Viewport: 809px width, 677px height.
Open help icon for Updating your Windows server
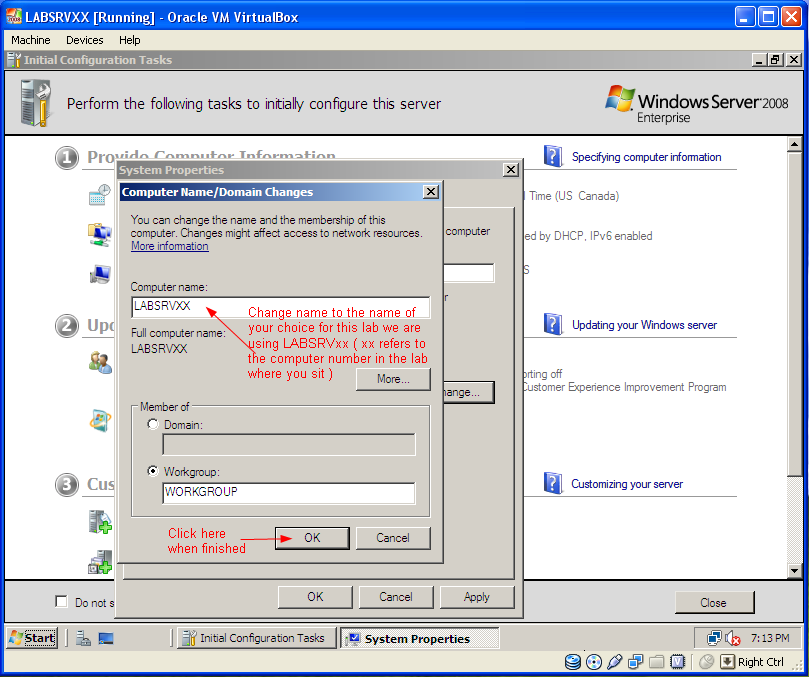point(553,324)
